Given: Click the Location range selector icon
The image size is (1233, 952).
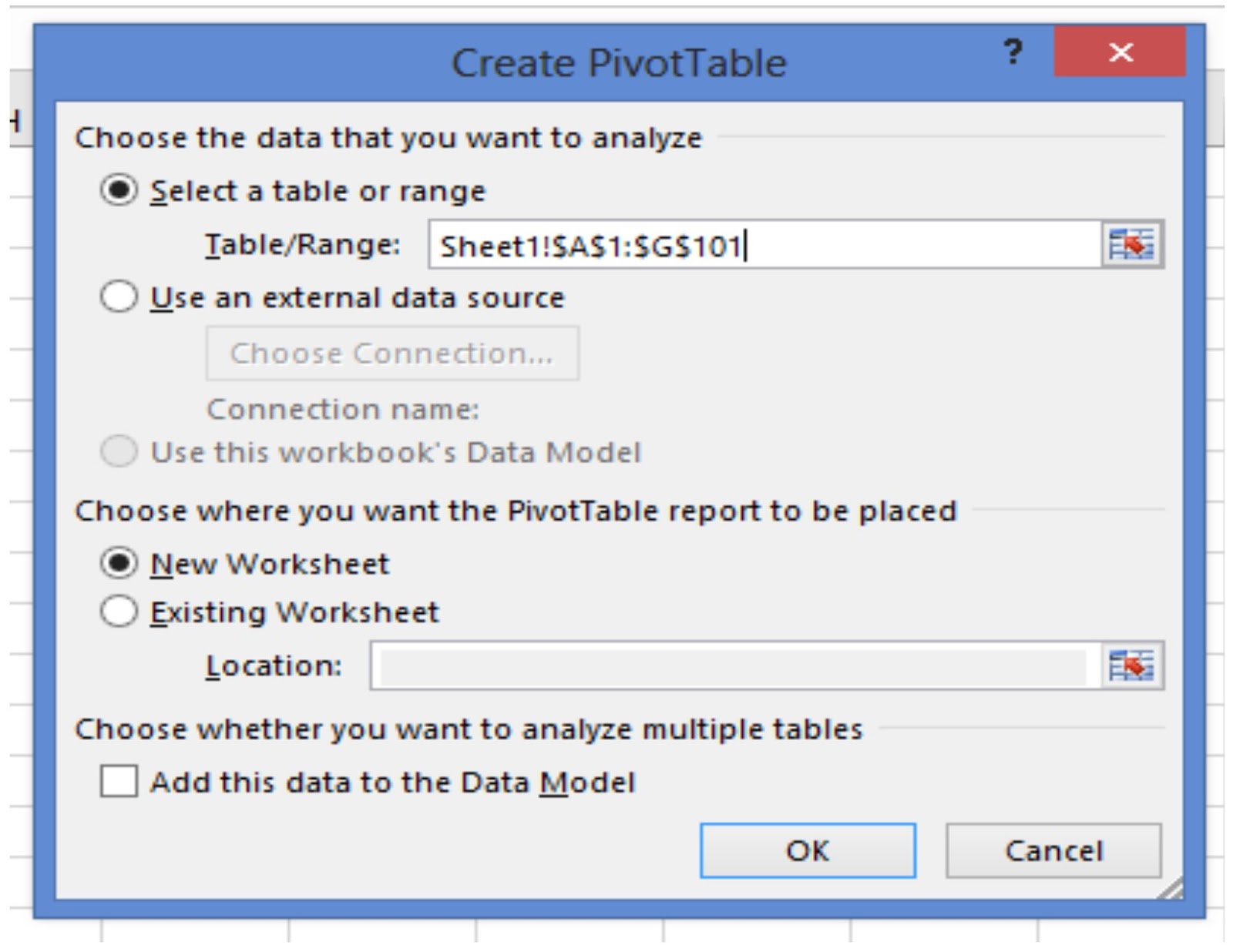Looking at the screenshot, I should pos(1131,665).
